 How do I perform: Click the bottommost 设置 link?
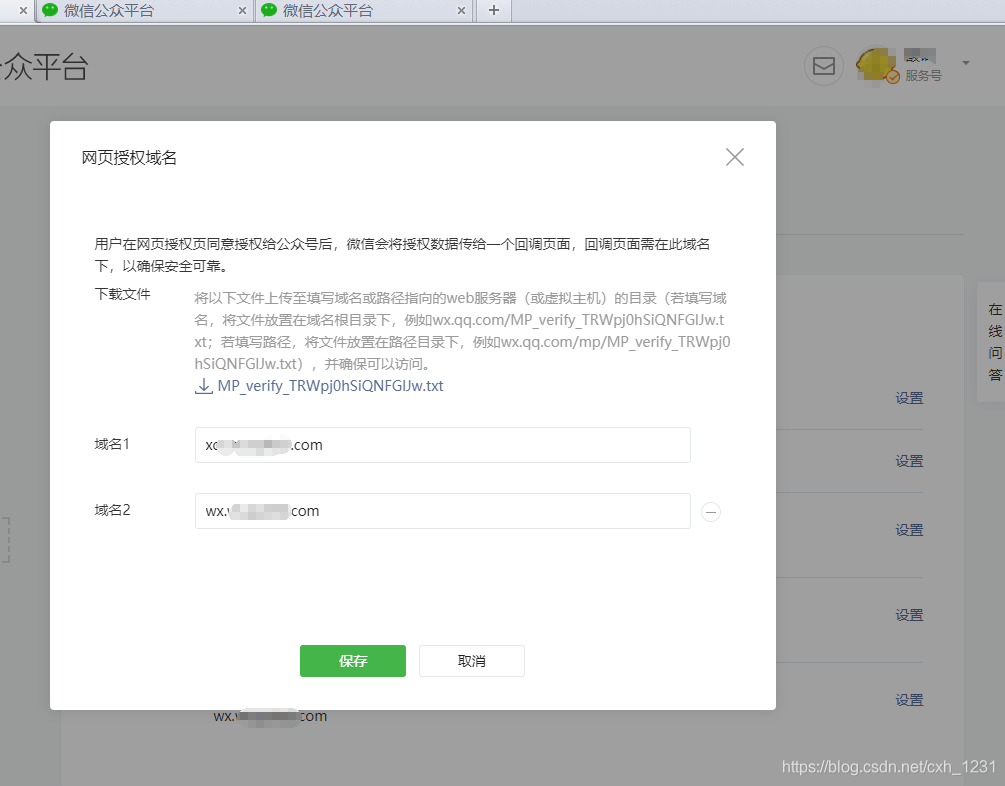click(x=909, y=700)
